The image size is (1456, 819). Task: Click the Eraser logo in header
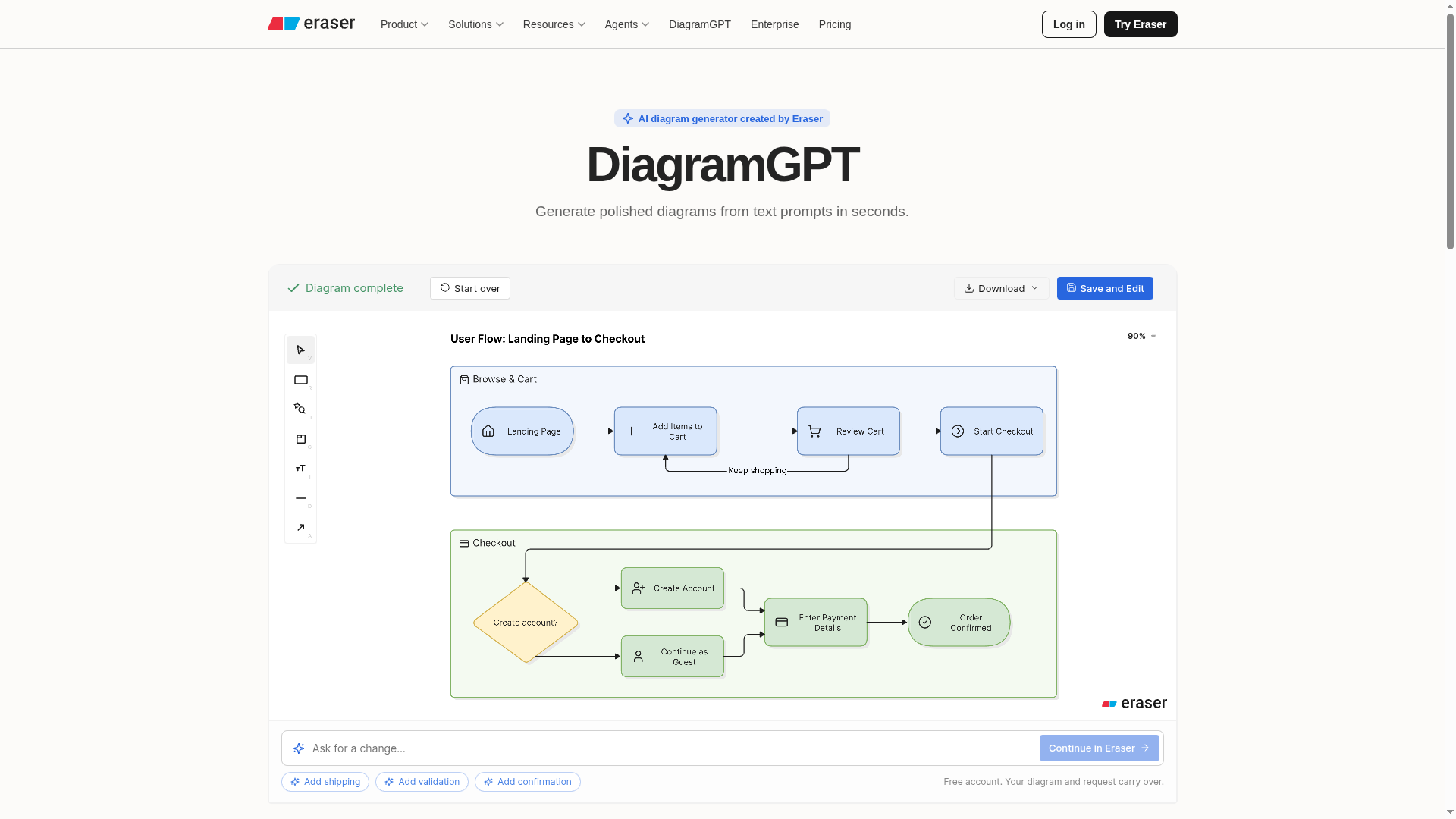click(x=311, y=24)
